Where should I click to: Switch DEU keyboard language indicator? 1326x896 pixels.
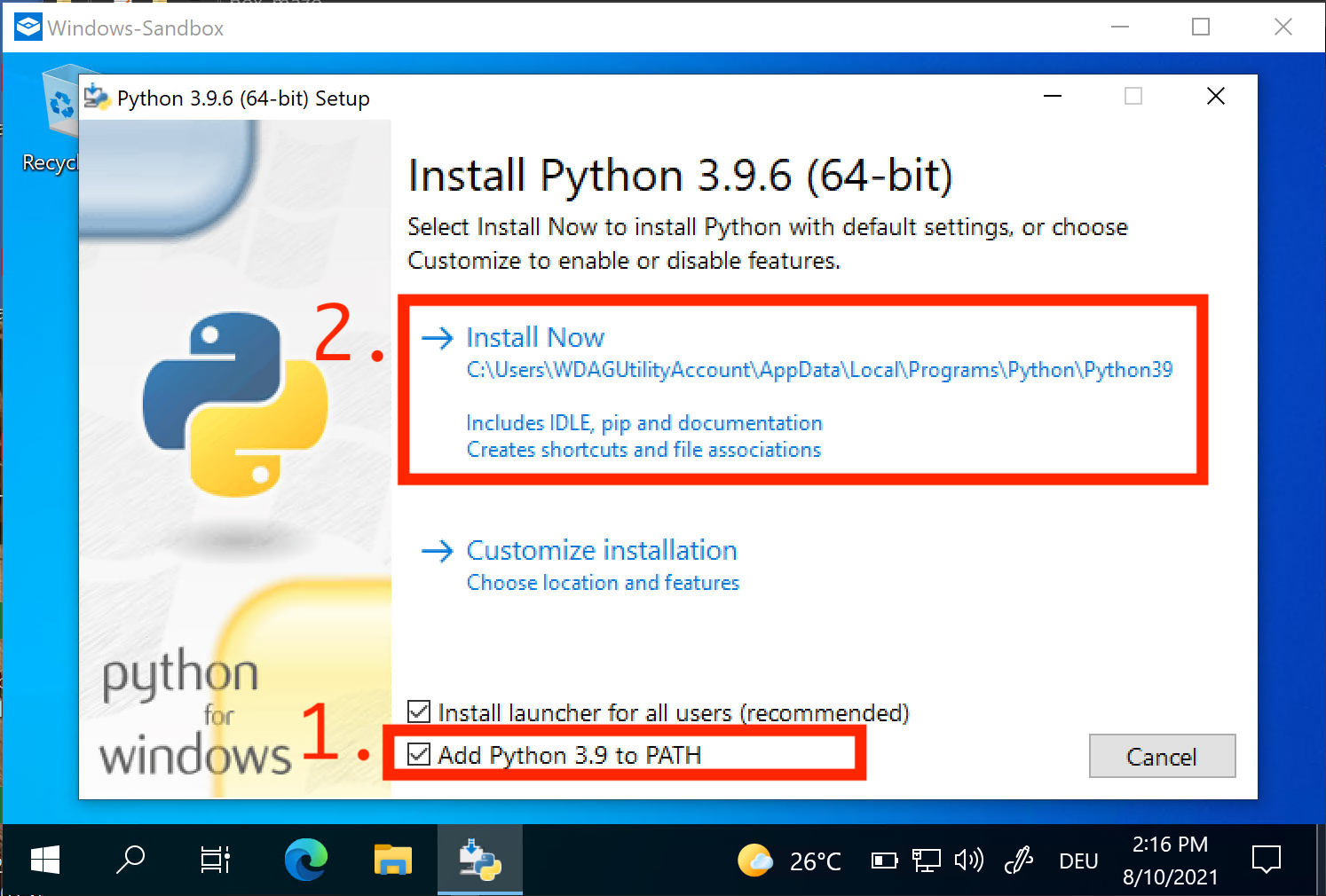coord(1078,861)
